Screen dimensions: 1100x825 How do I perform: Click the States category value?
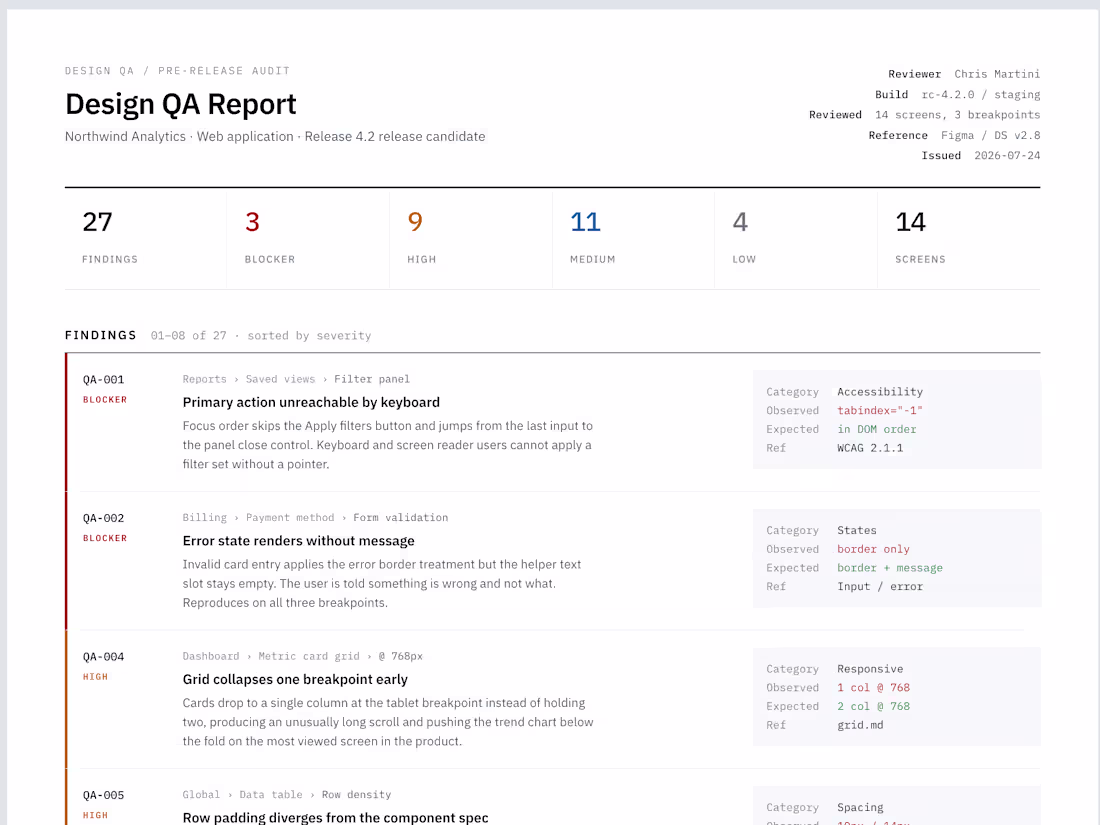coord(857,530)
